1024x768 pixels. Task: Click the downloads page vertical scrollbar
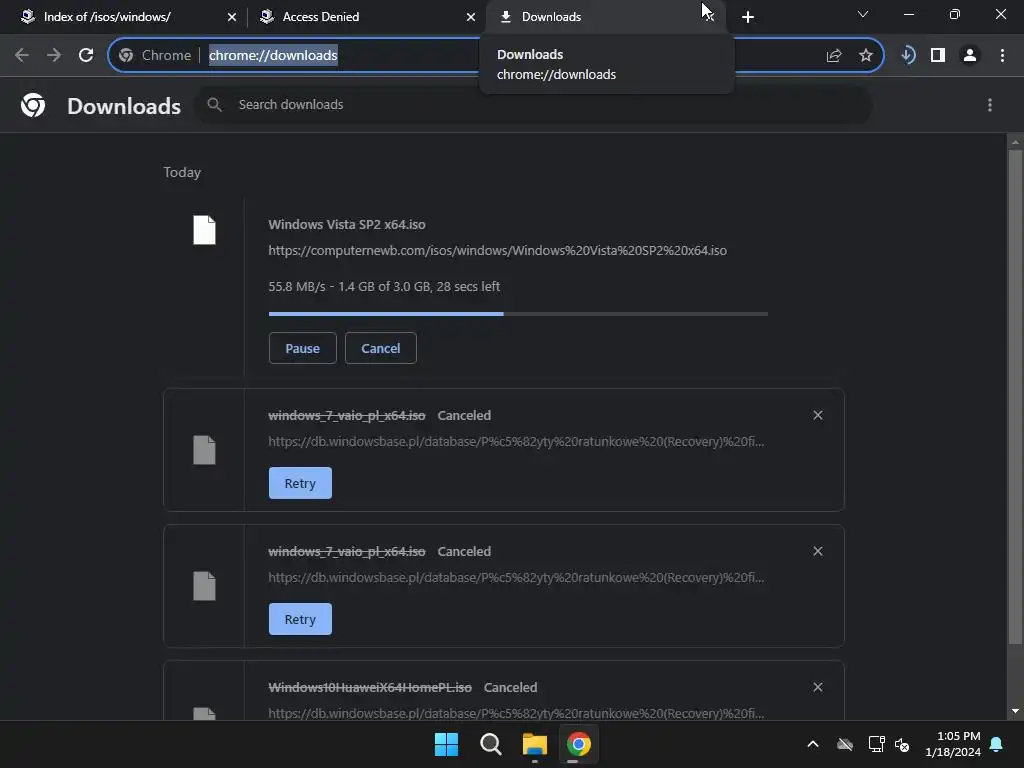(x=1015, y=396)
